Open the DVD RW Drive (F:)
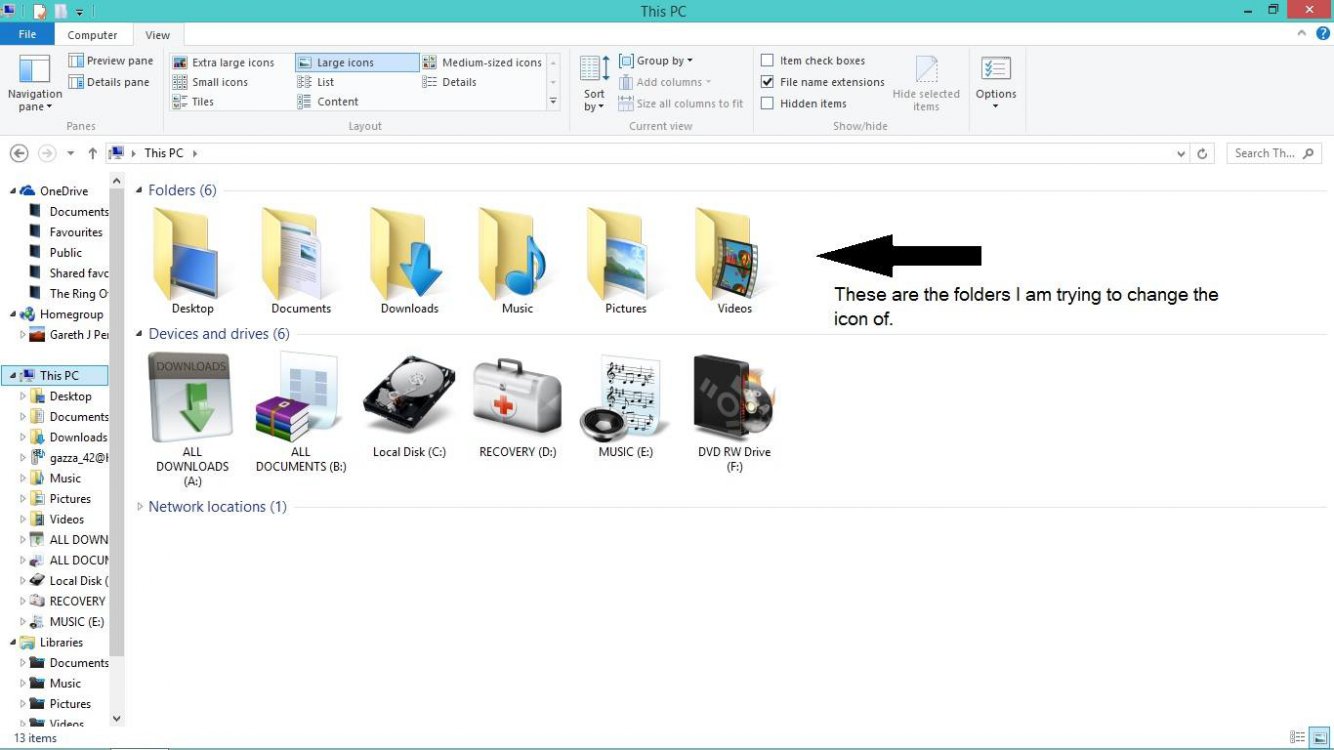Screen dimensions: 1334x750 pyautogui.click(x=733, y=400)
